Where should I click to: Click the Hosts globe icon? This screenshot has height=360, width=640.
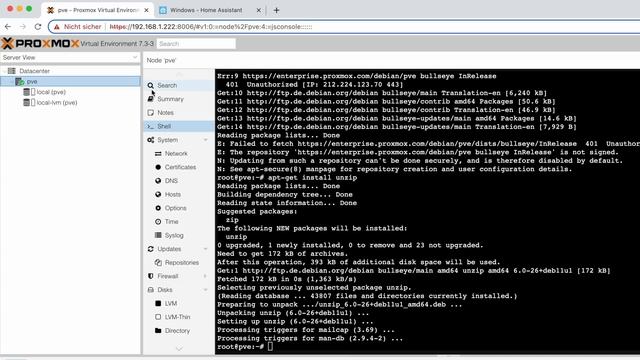(158, 194)
